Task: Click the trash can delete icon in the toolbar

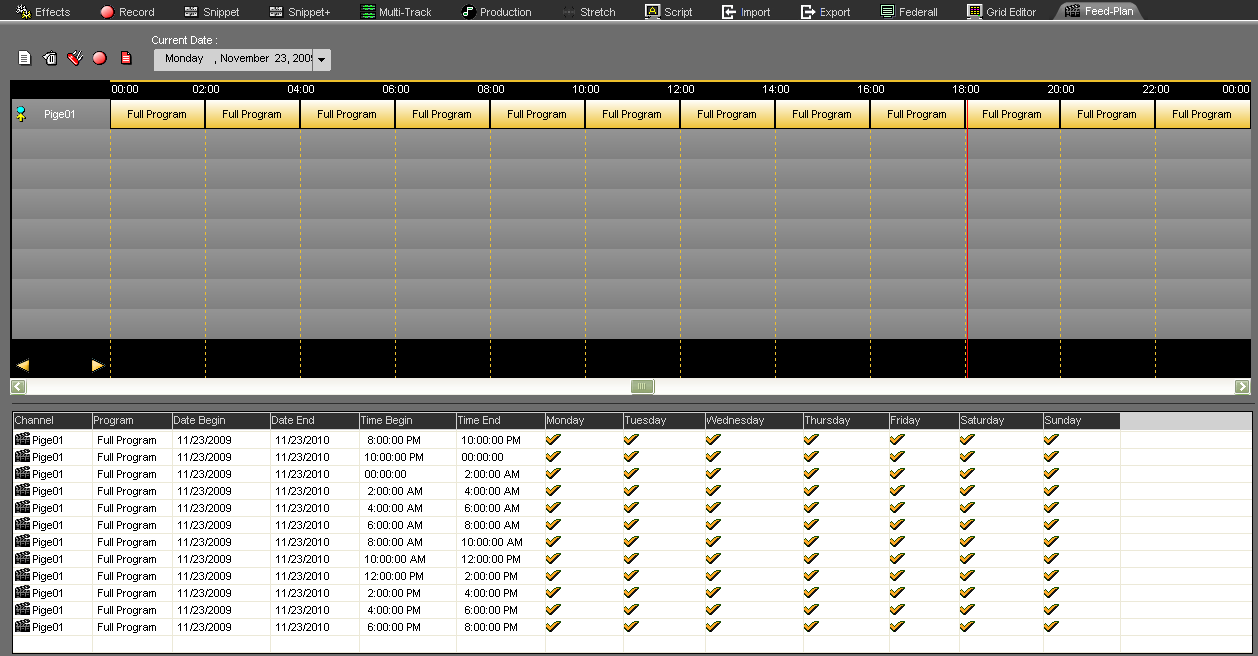Action: click(x=50, y=59)
